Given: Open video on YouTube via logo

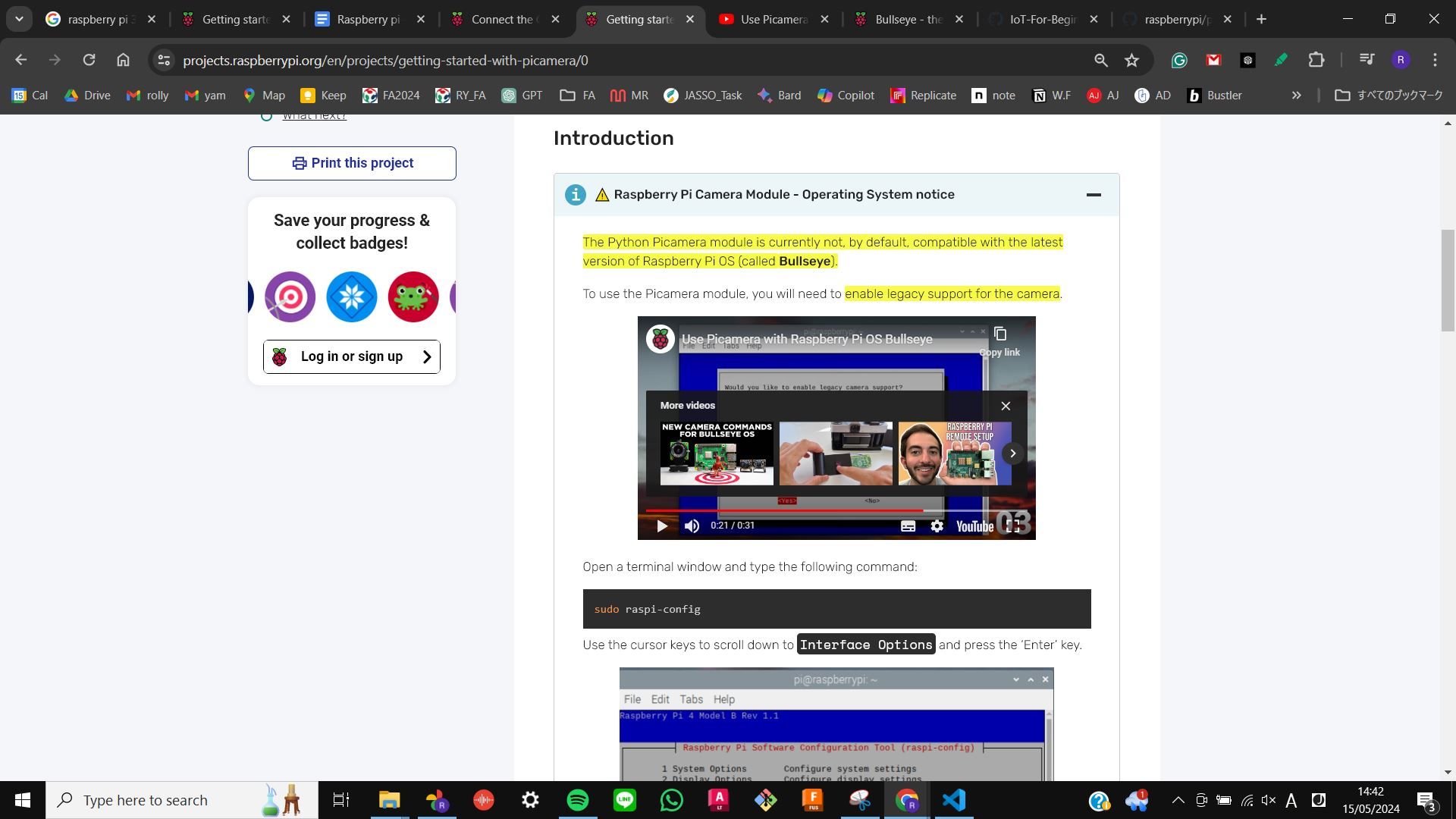Looking at the screenshot, I should pyautogui.click(x=974, y=526).
